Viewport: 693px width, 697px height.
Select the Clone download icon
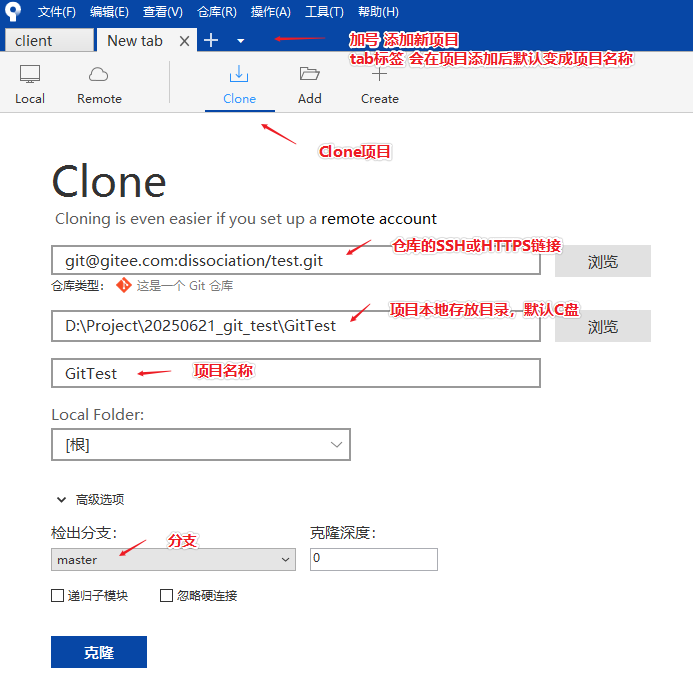click(x=239, y=75)
